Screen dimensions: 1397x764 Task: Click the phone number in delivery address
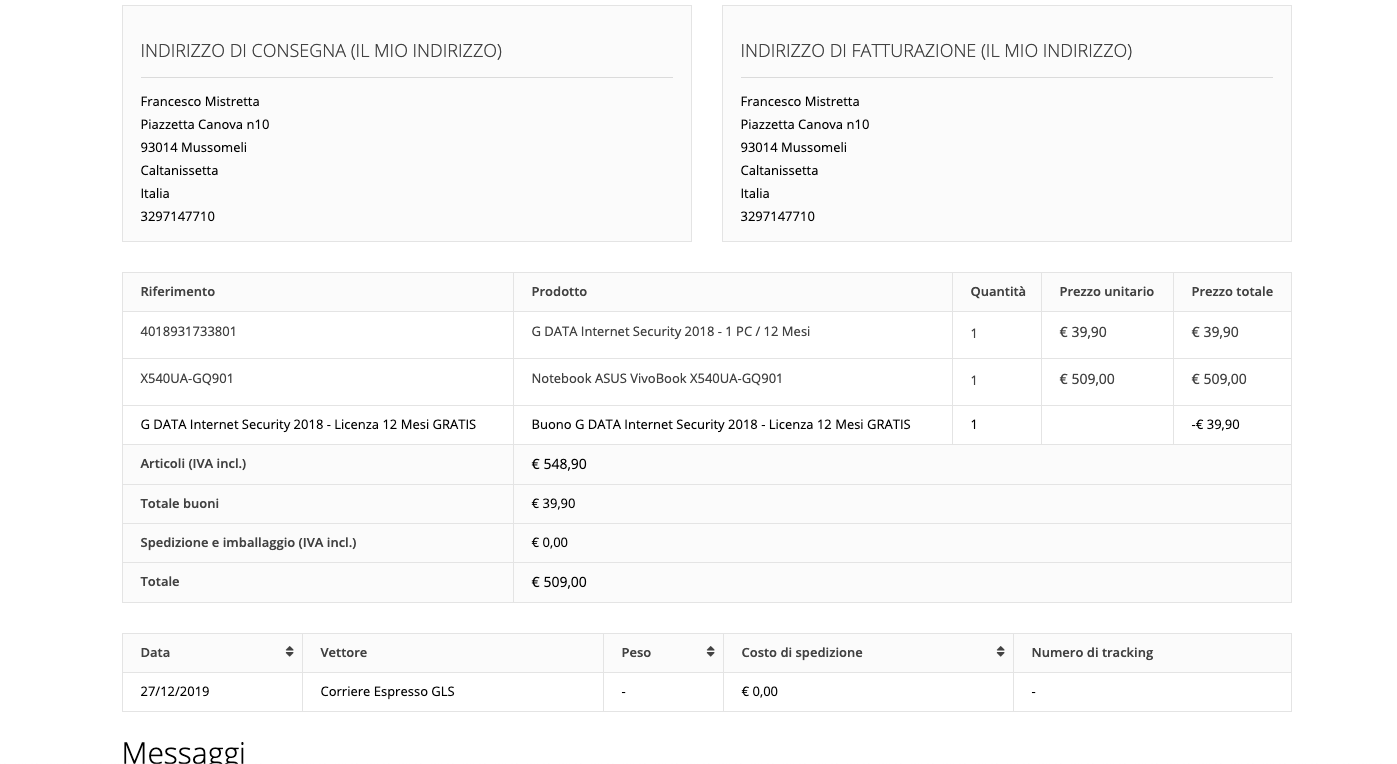click(177, 217)
